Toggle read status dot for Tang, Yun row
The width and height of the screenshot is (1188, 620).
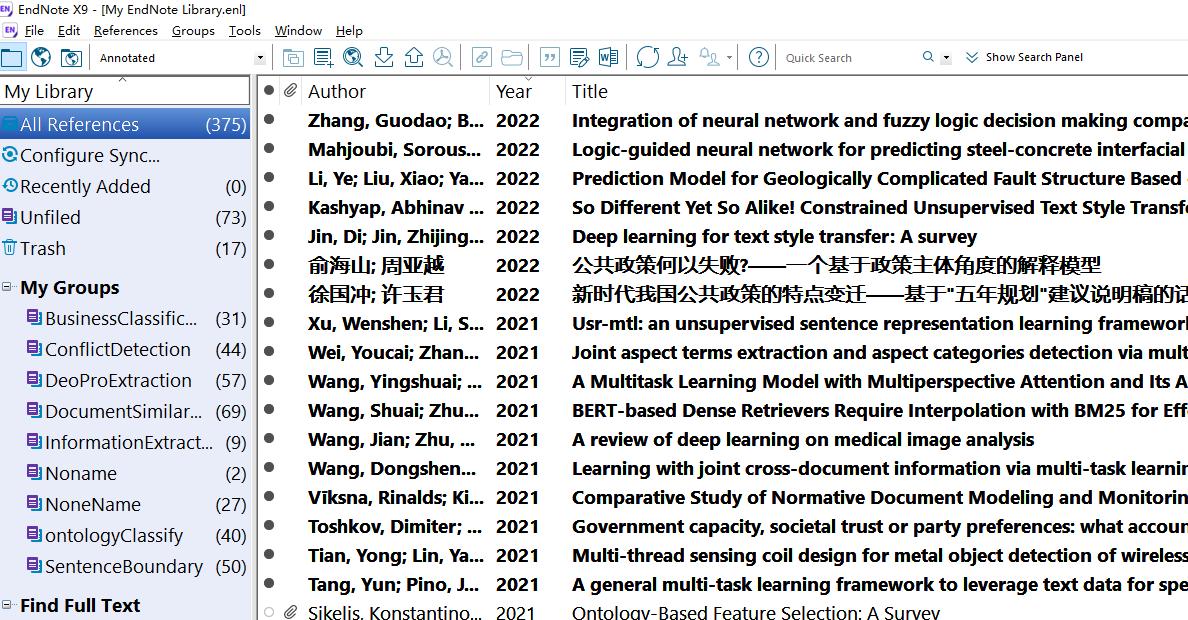(268, 583)
